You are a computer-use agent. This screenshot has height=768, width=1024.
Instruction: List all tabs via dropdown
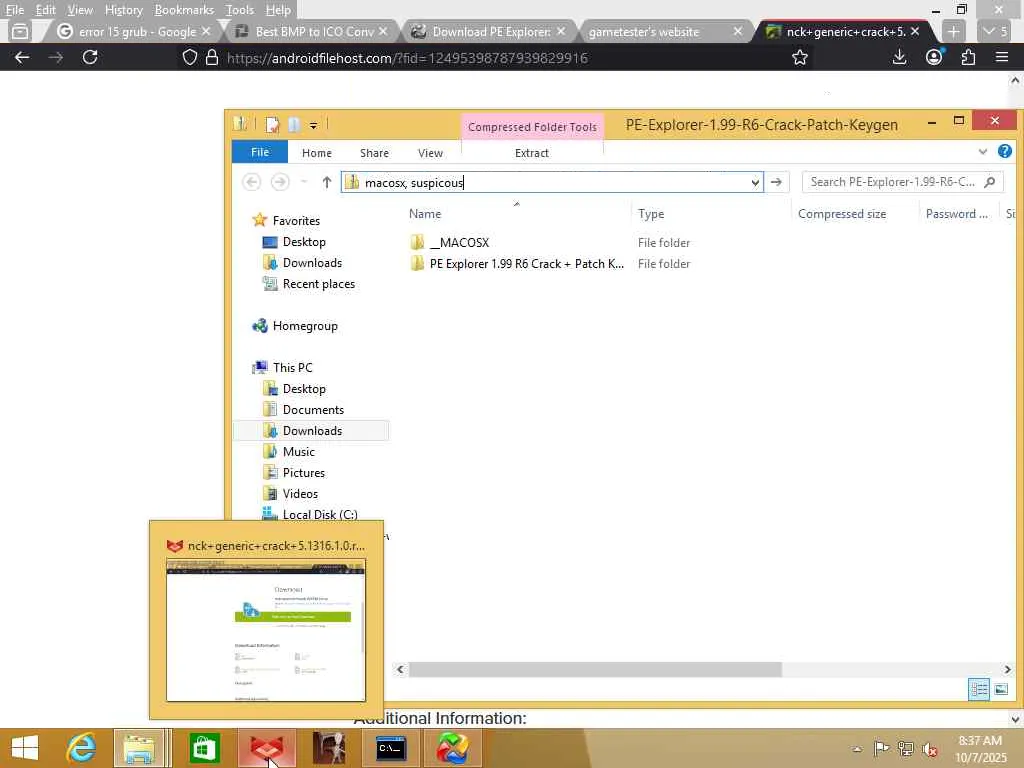point(996,31)
